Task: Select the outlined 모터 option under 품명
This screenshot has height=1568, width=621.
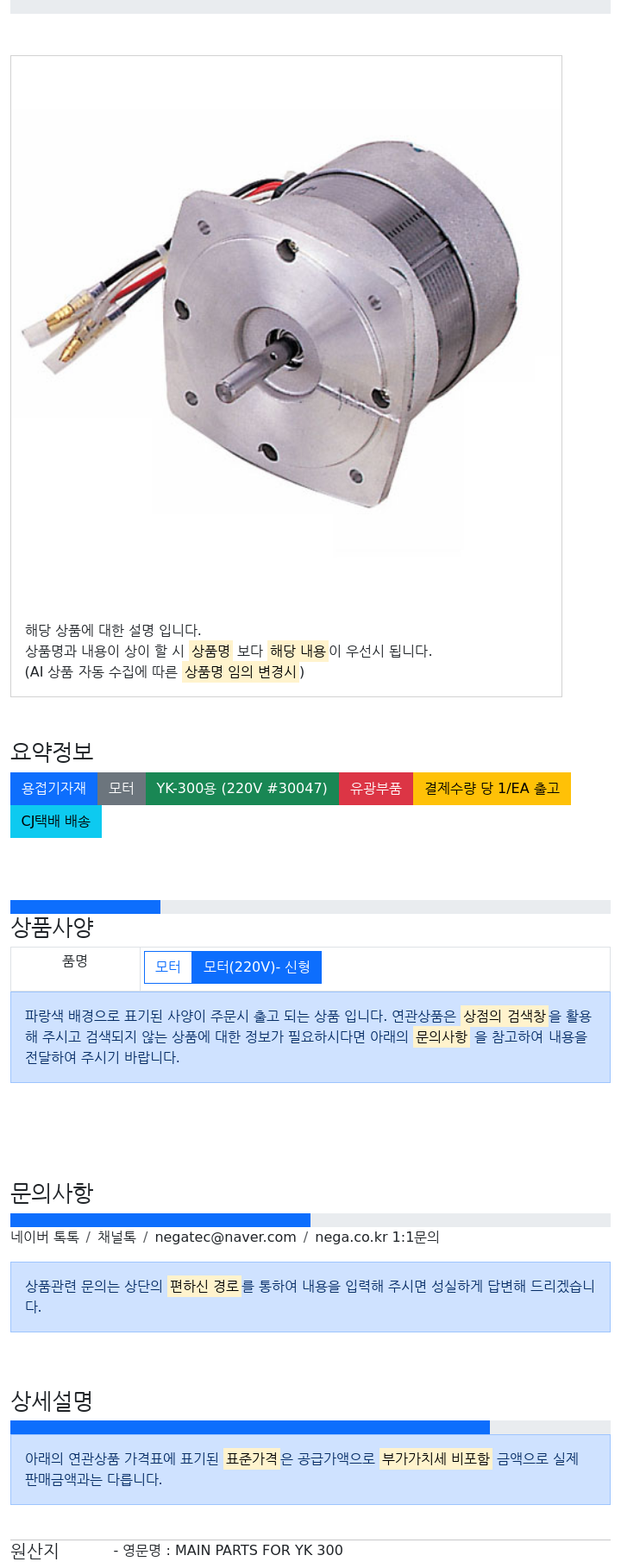Action: pos(168,967)
